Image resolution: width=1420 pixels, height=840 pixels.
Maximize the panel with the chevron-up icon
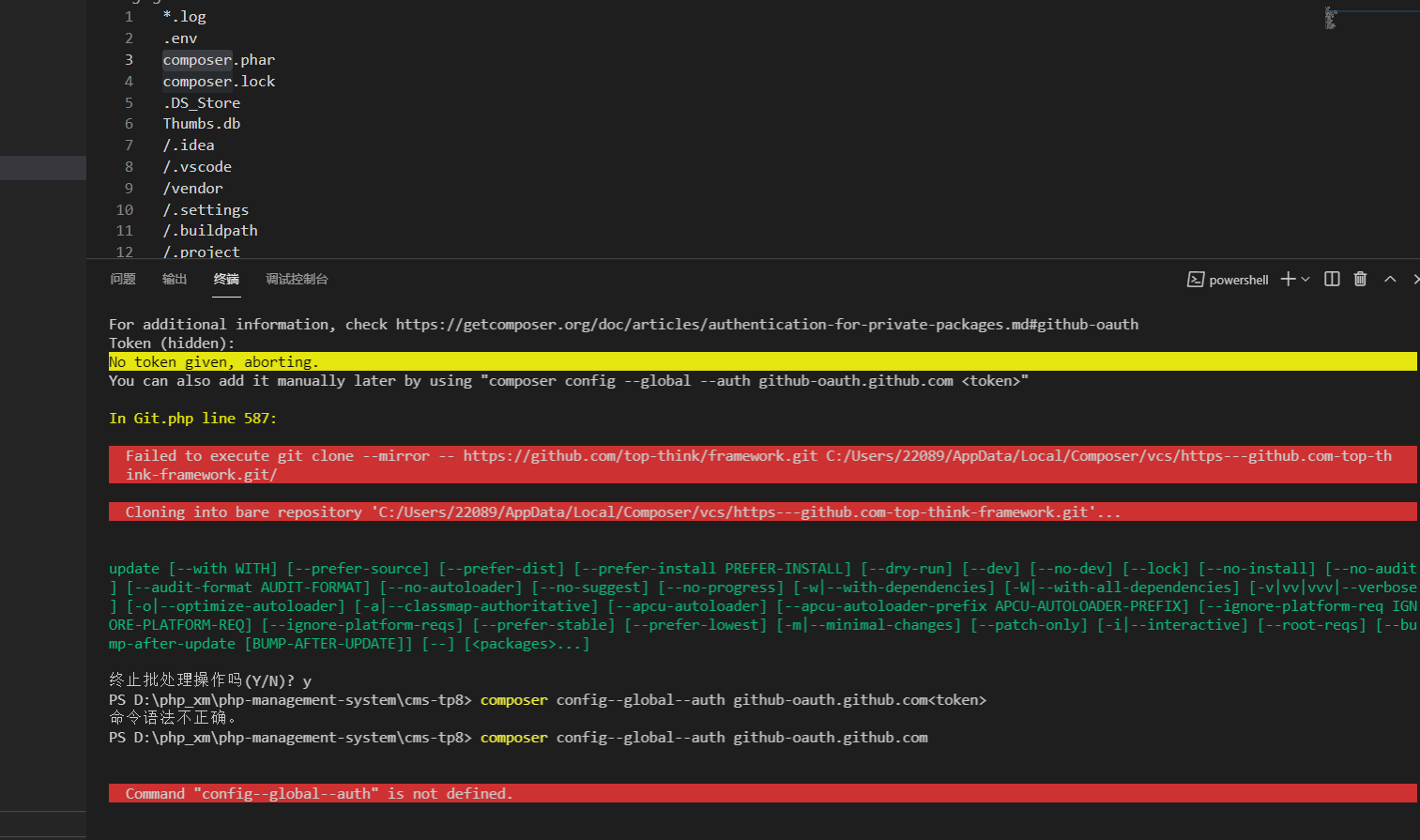tap(1390, 279)
